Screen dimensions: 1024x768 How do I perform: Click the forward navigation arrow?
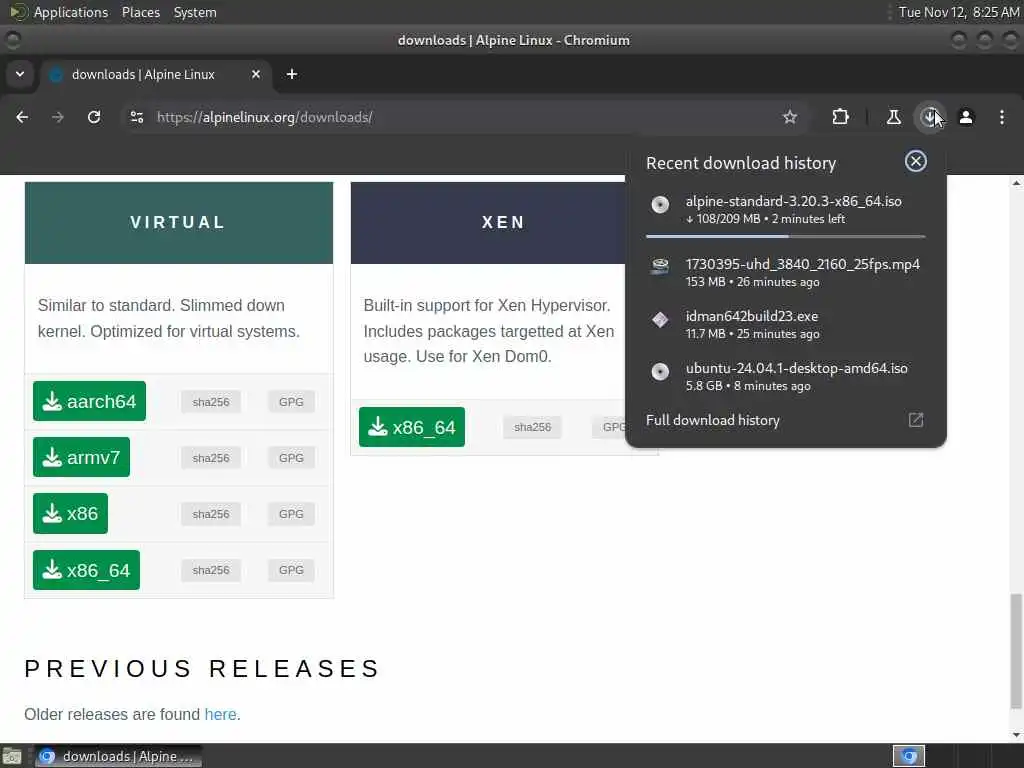58,117
